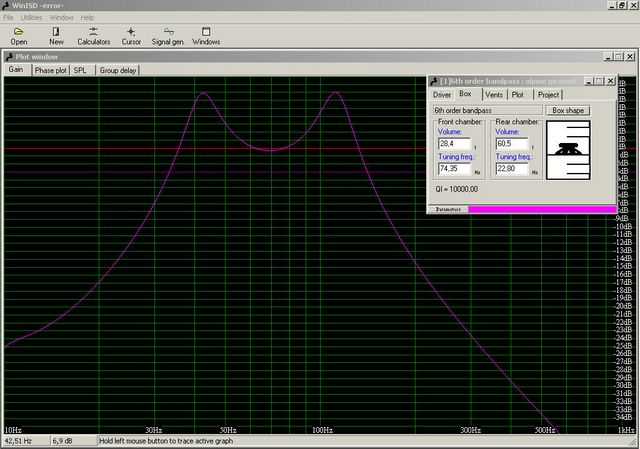Switch to the Group delay tab
Viewport: 640px width, 449px height.
point(118,70)
